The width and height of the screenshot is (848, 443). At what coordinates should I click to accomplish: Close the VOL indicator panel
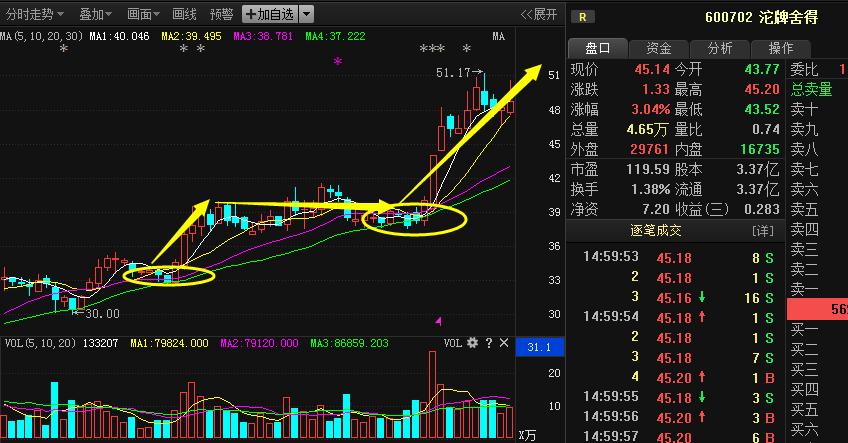coord(504,343)
